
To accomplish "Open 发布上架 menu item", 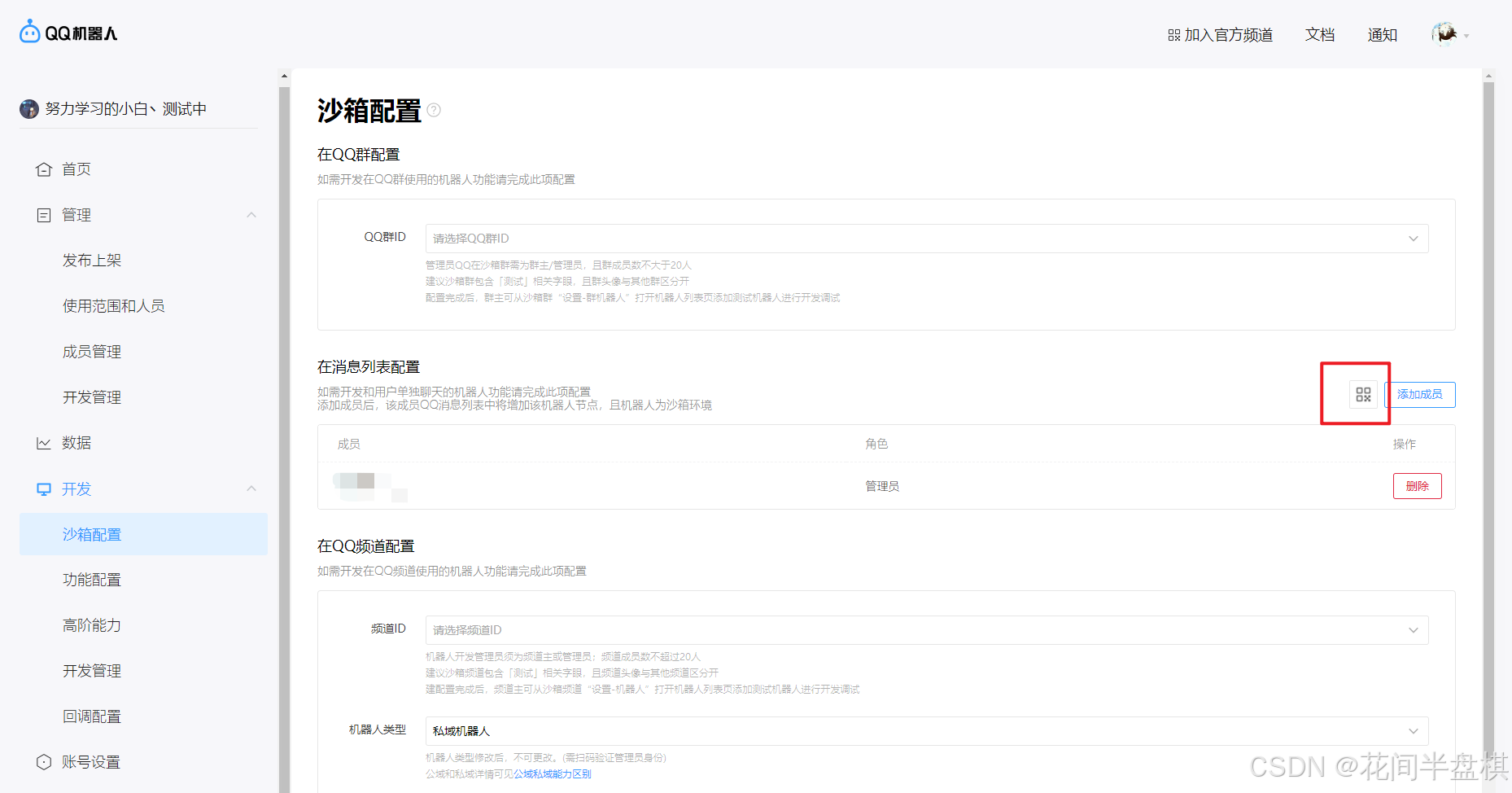I will click(x=92, y=261).
